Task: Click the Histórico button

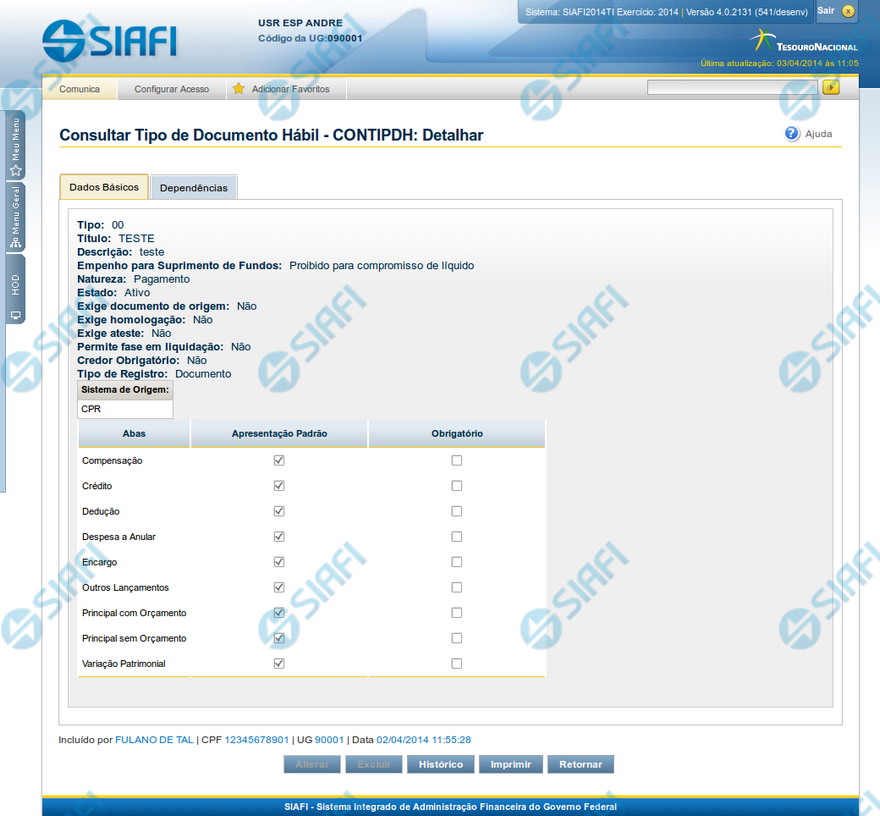Action: [441, 764]
